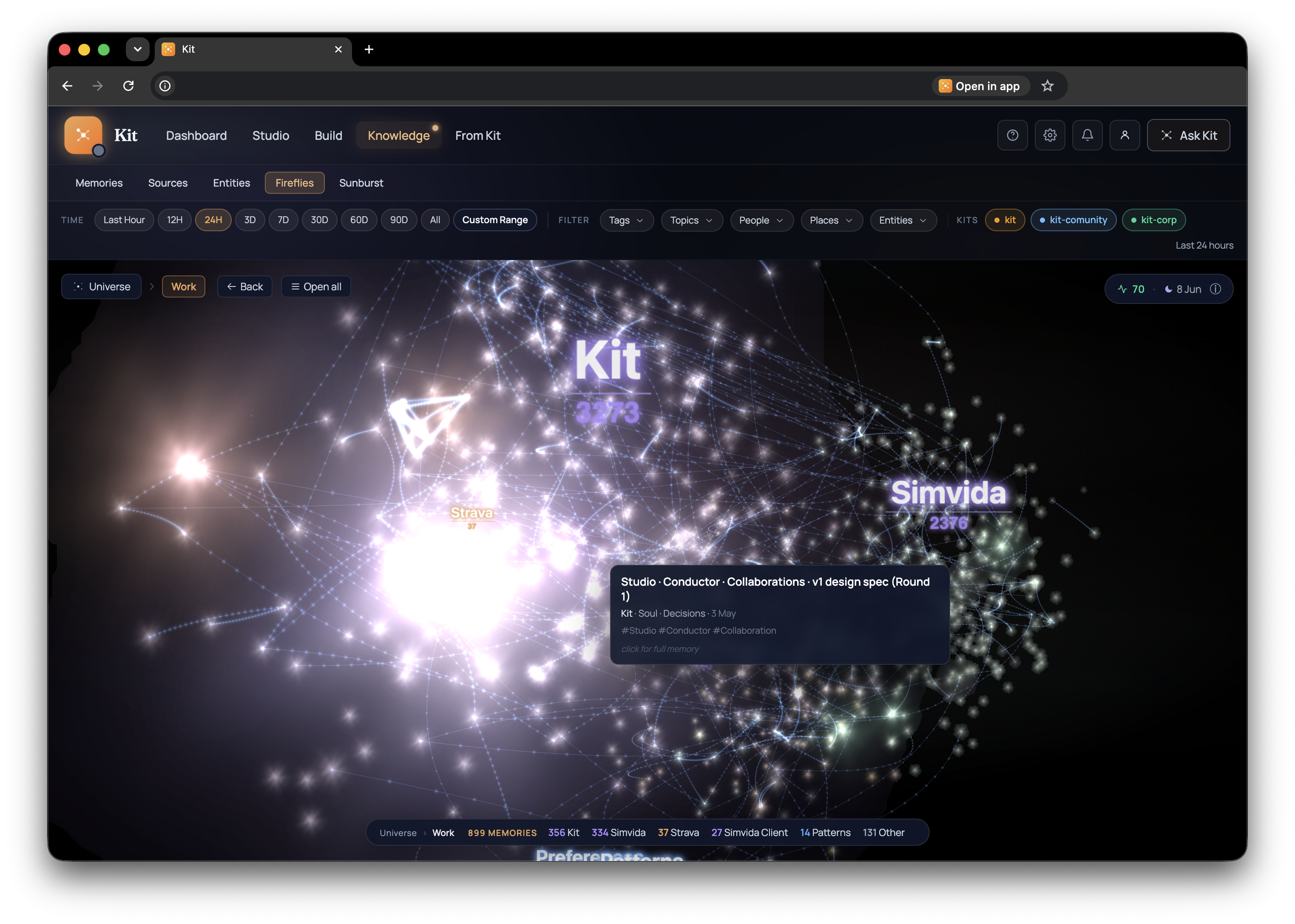1295x924 pixels.
Task: Expand the Entities filter dropdown
Action: coord(903,220)
